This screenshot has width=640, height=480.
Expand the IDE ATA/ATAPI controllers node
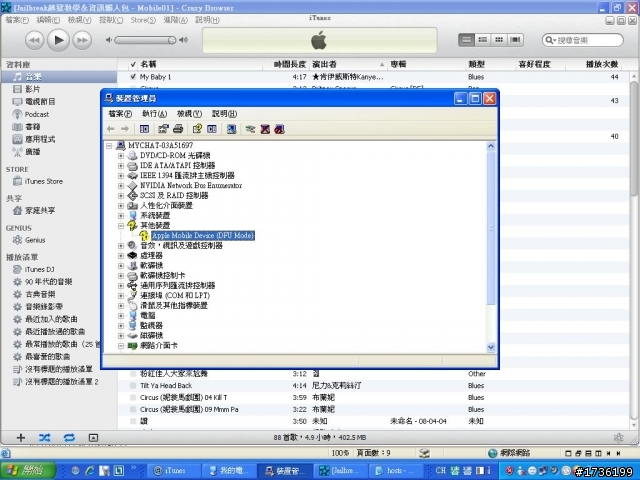click(x=121, y=166)
